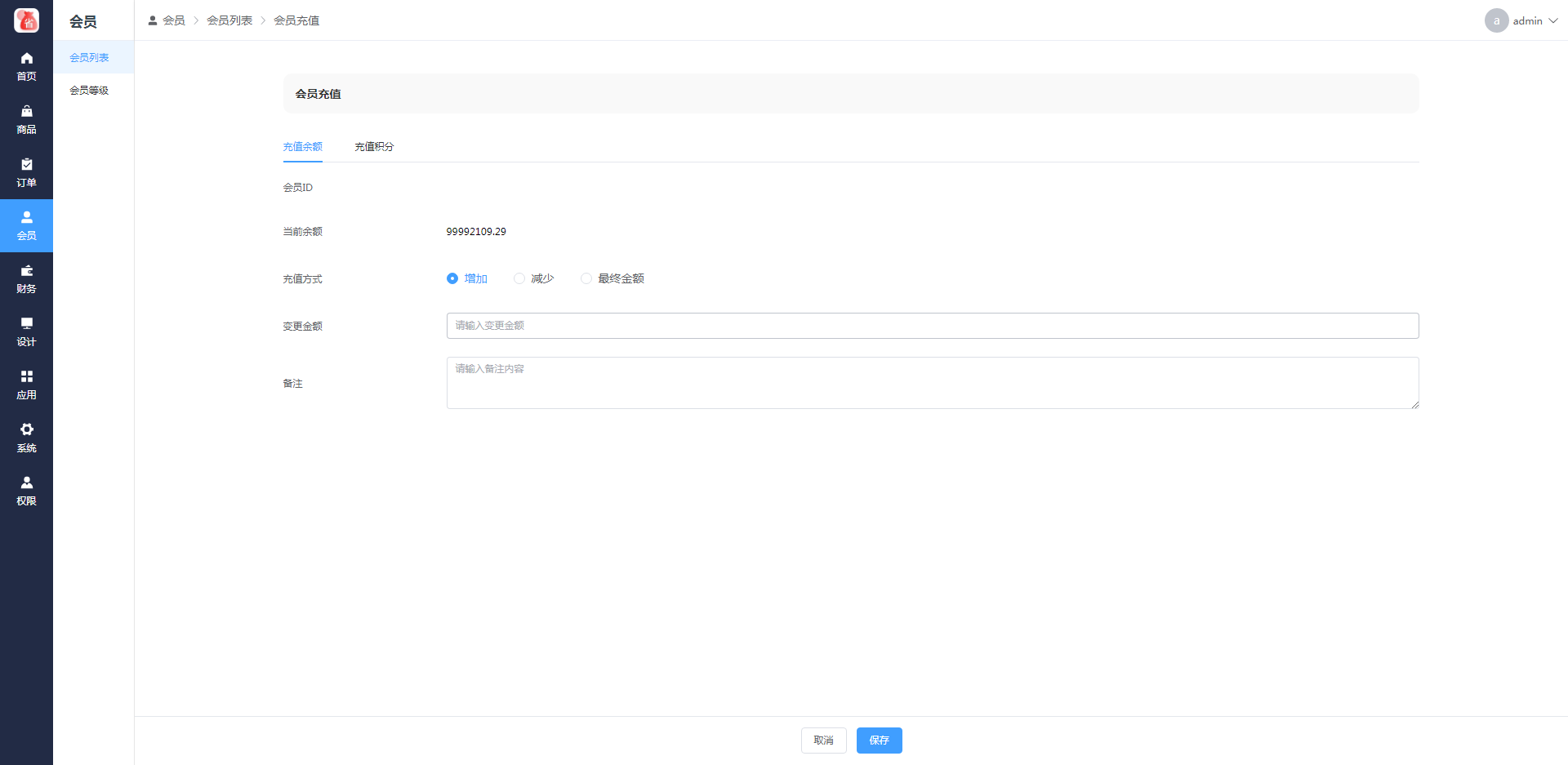Screen dimensions: 1568x765
Task: Open the 应用 grid icon
Action: pyautogui.click(x=26, y=377)
